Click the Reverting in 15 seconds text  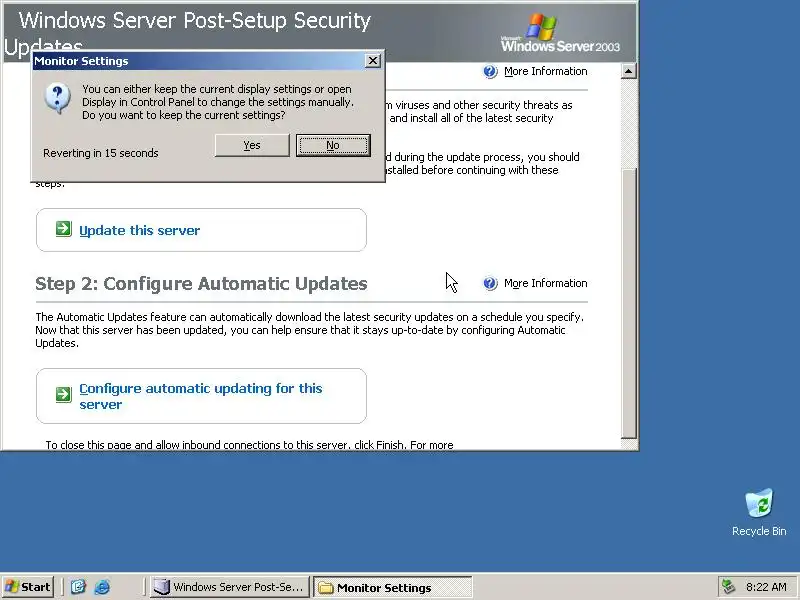point(101,153)
